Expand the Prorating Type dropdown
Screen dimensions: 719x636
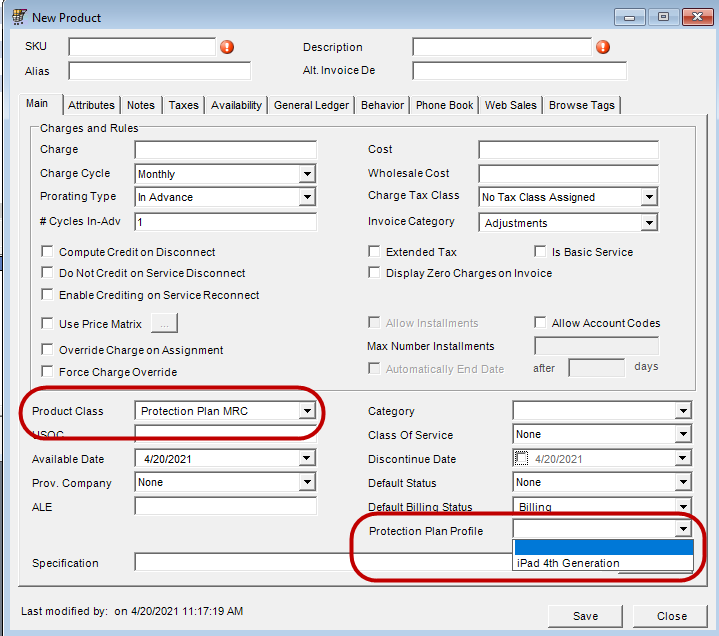307,197
